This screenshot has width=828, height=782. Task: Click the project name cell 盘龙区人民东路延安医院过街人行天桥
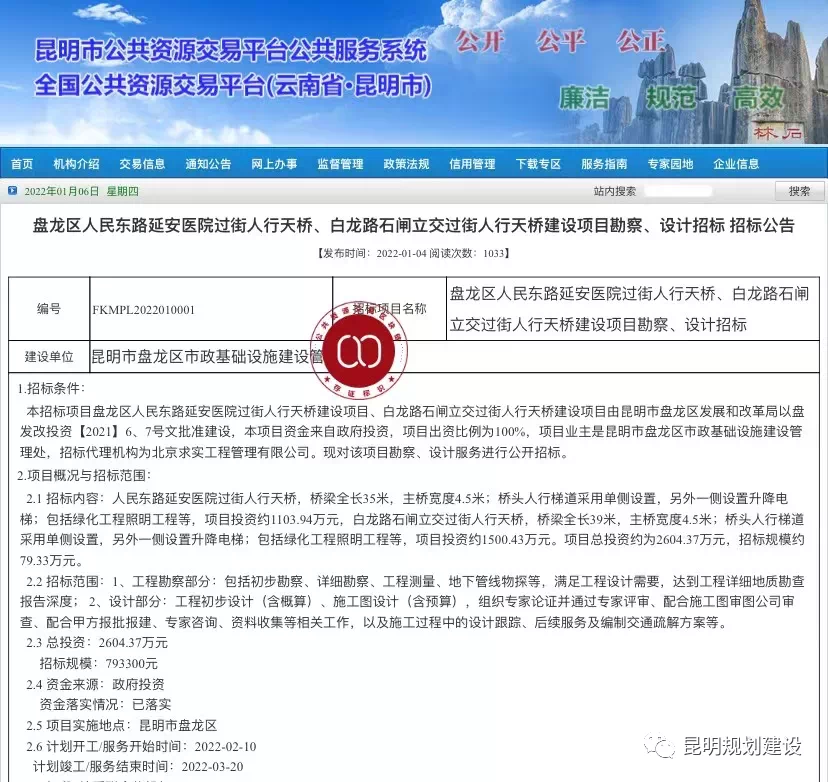(x=629, y=309)
